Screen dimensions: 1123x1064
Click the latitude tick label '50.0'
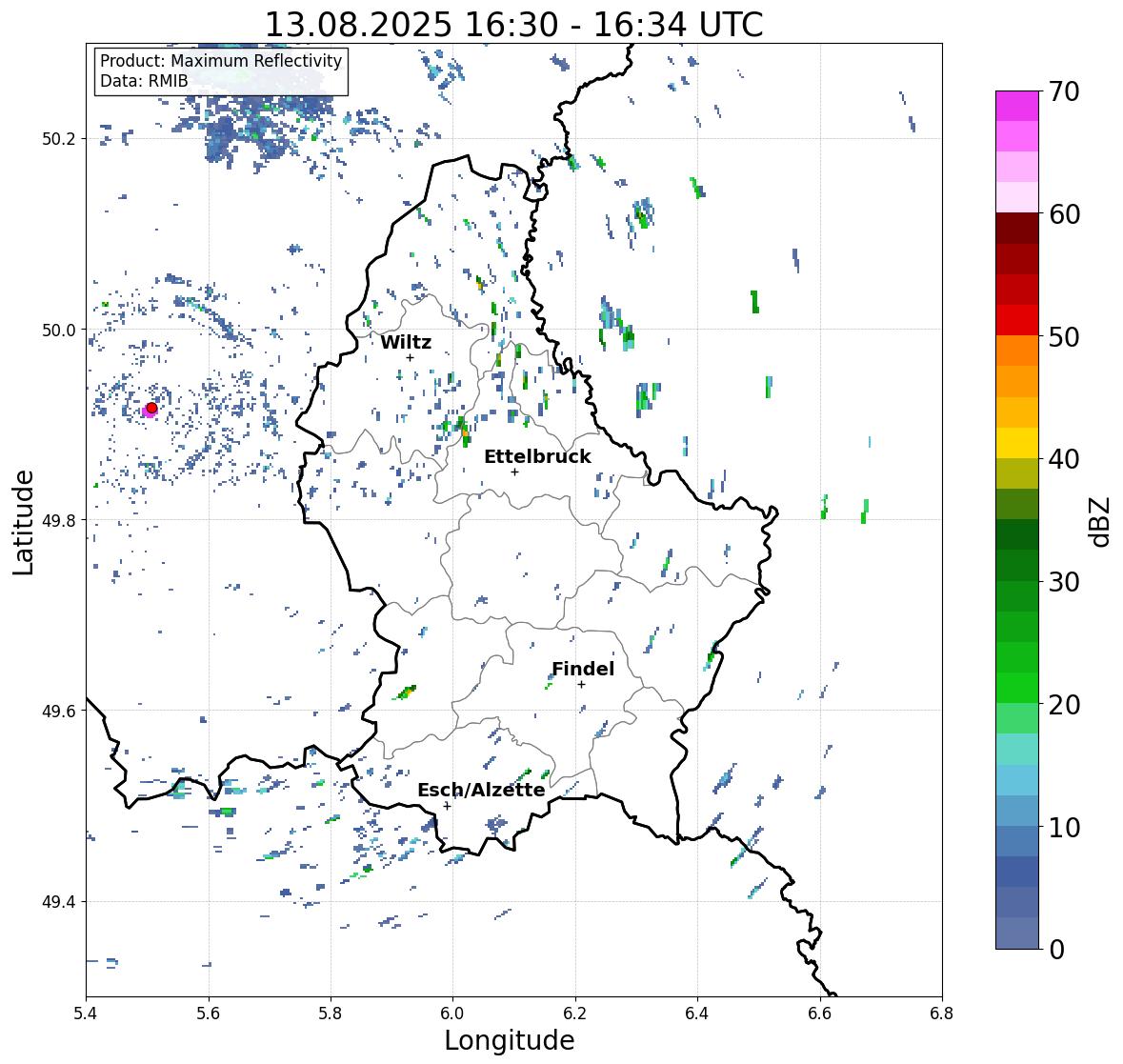(59, 331)
